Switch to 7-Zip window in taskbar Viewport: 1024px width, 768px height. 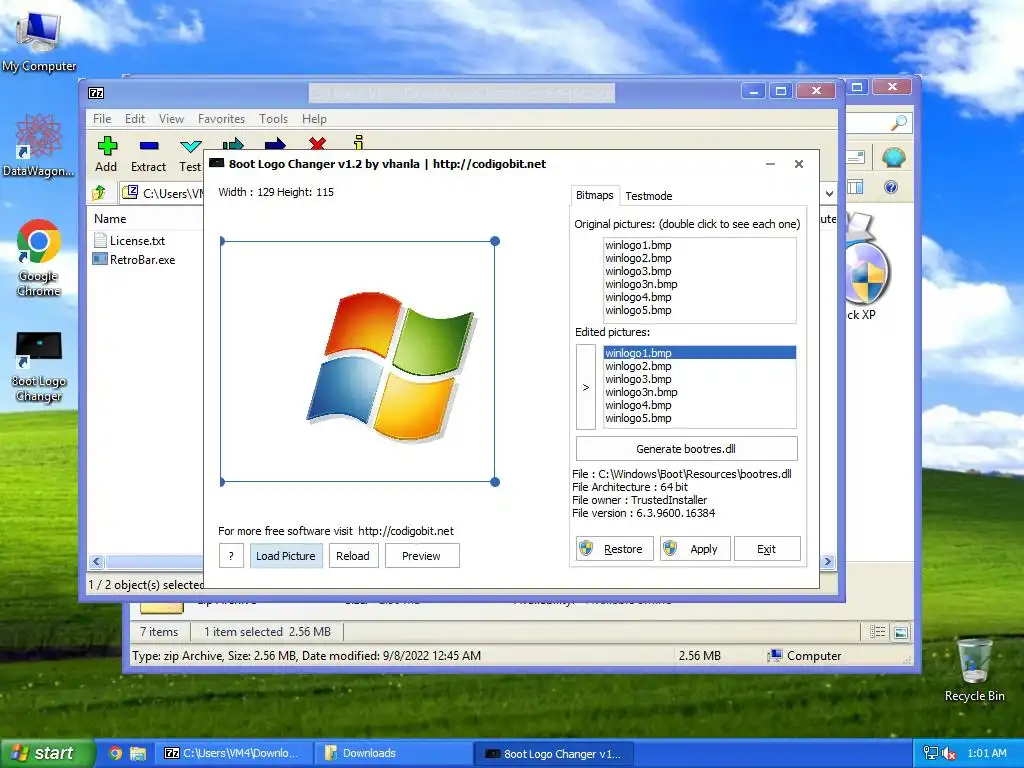point(234,753)
